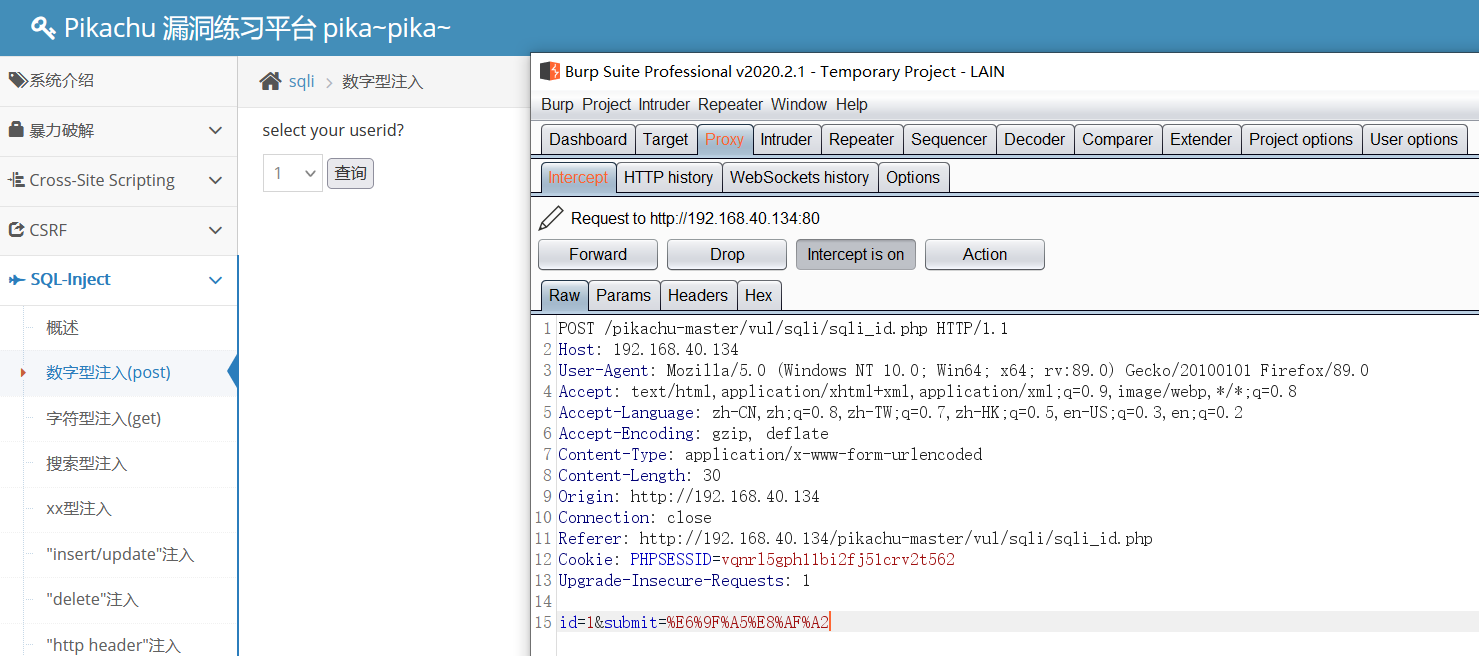Click the plane icon beside SQL-Inject
The image size is (1479, 656).
click(x=16, y=280)
